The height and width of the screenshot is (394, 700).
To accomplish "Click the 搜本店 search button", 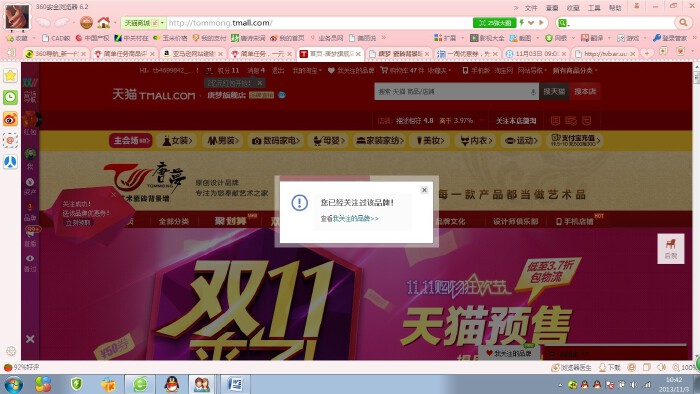I will tap(585, 91).
